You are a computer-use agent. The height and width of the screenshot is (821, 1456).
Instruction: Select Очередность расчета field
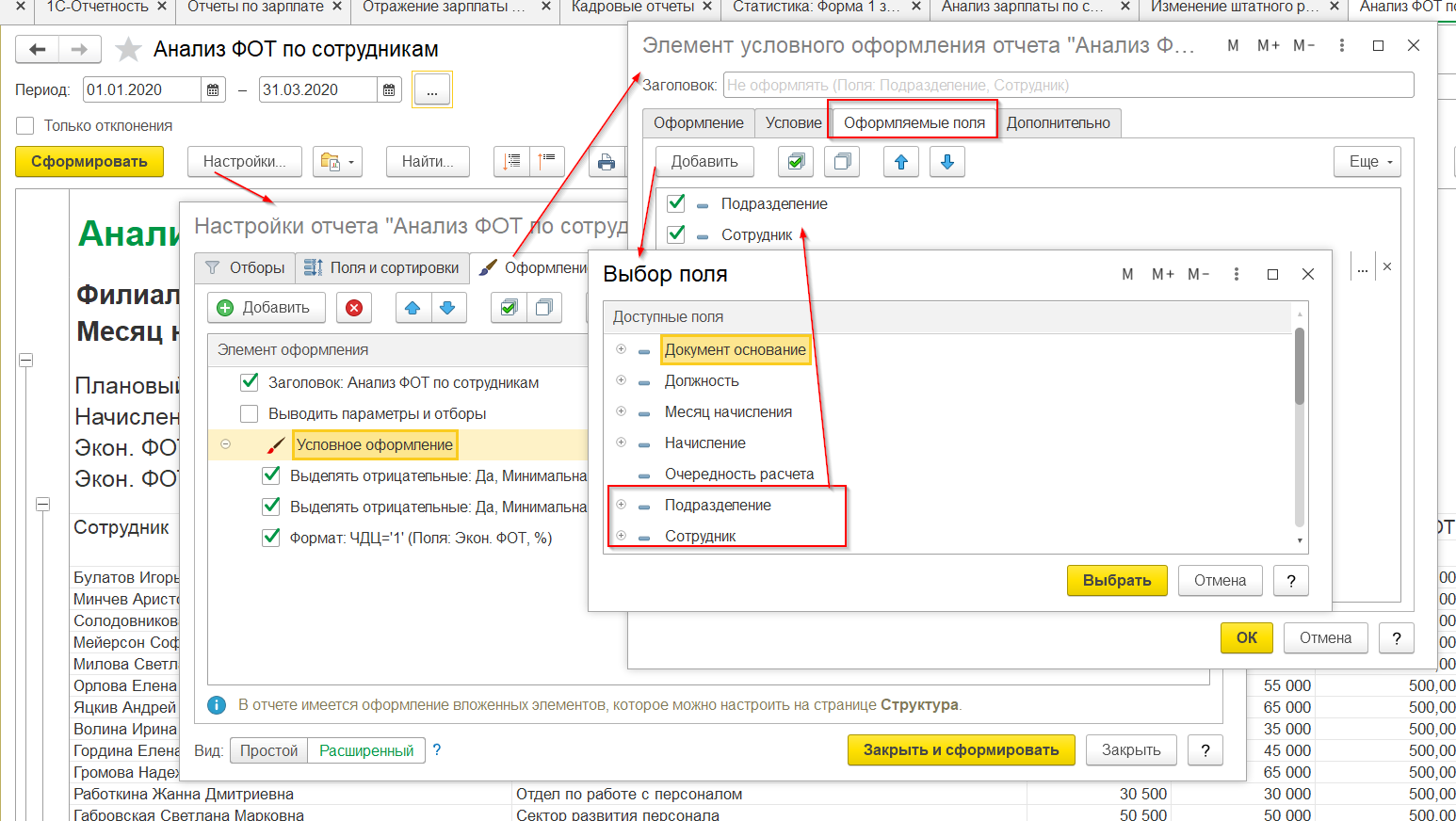tap(739, 474)
